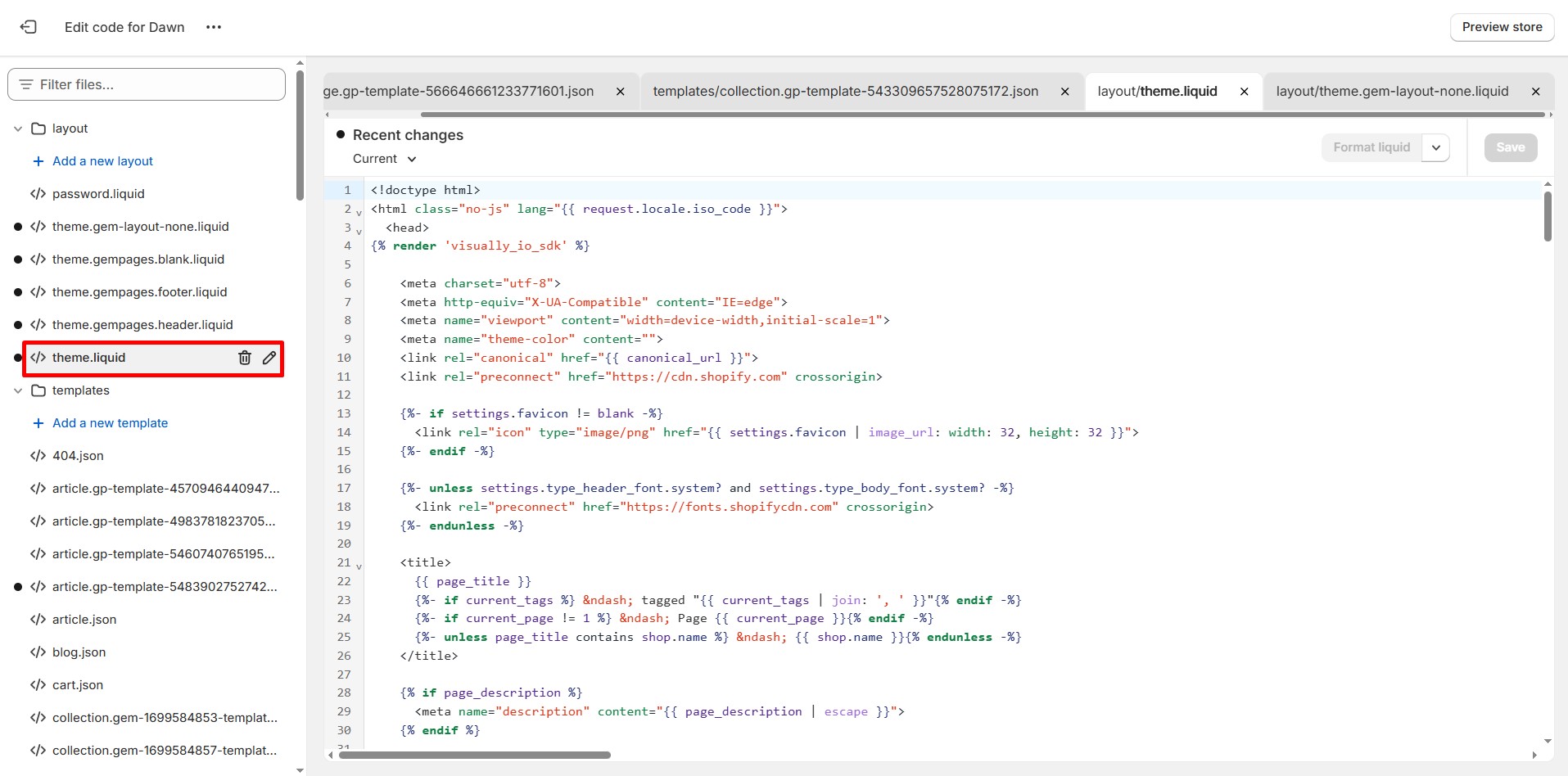1568x776 pixels.
Task: Click the plus icon for Add a new template
Action: (37, 422)
